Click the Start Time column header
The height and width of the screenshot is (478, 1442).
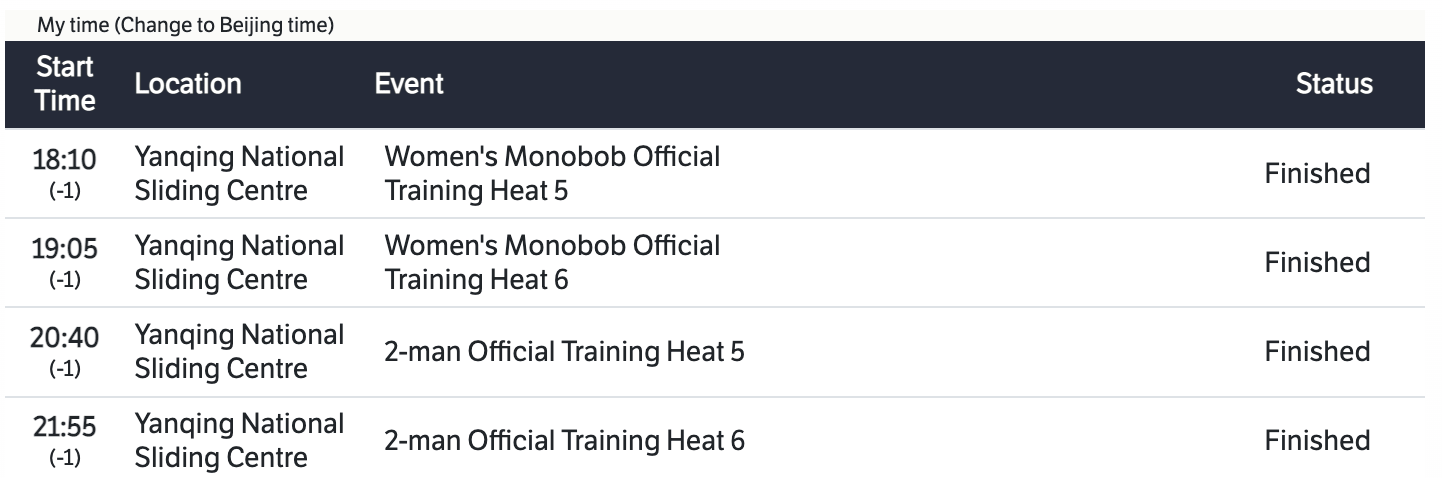point(66,84)
